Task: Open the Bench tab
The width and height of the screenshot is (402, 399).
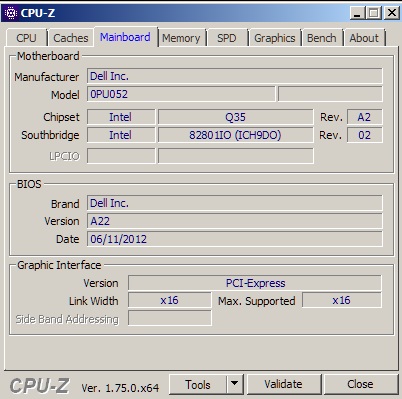Action: (322, 38)
